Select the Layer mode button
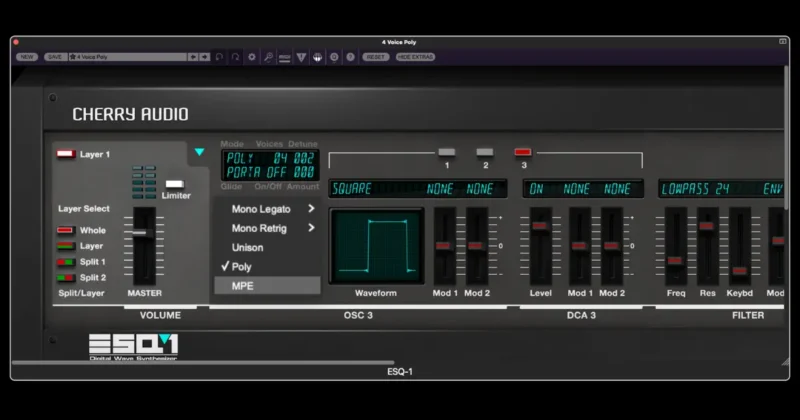 [65, 246]
